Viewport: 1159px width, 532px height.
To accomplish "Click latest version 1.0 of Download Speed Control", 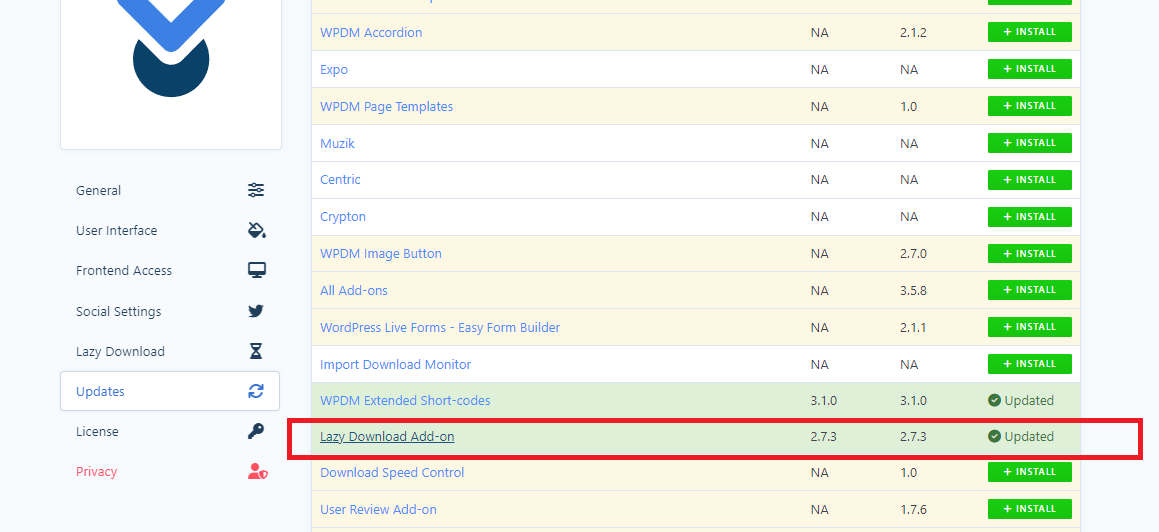I will click(x=908, y=473).
